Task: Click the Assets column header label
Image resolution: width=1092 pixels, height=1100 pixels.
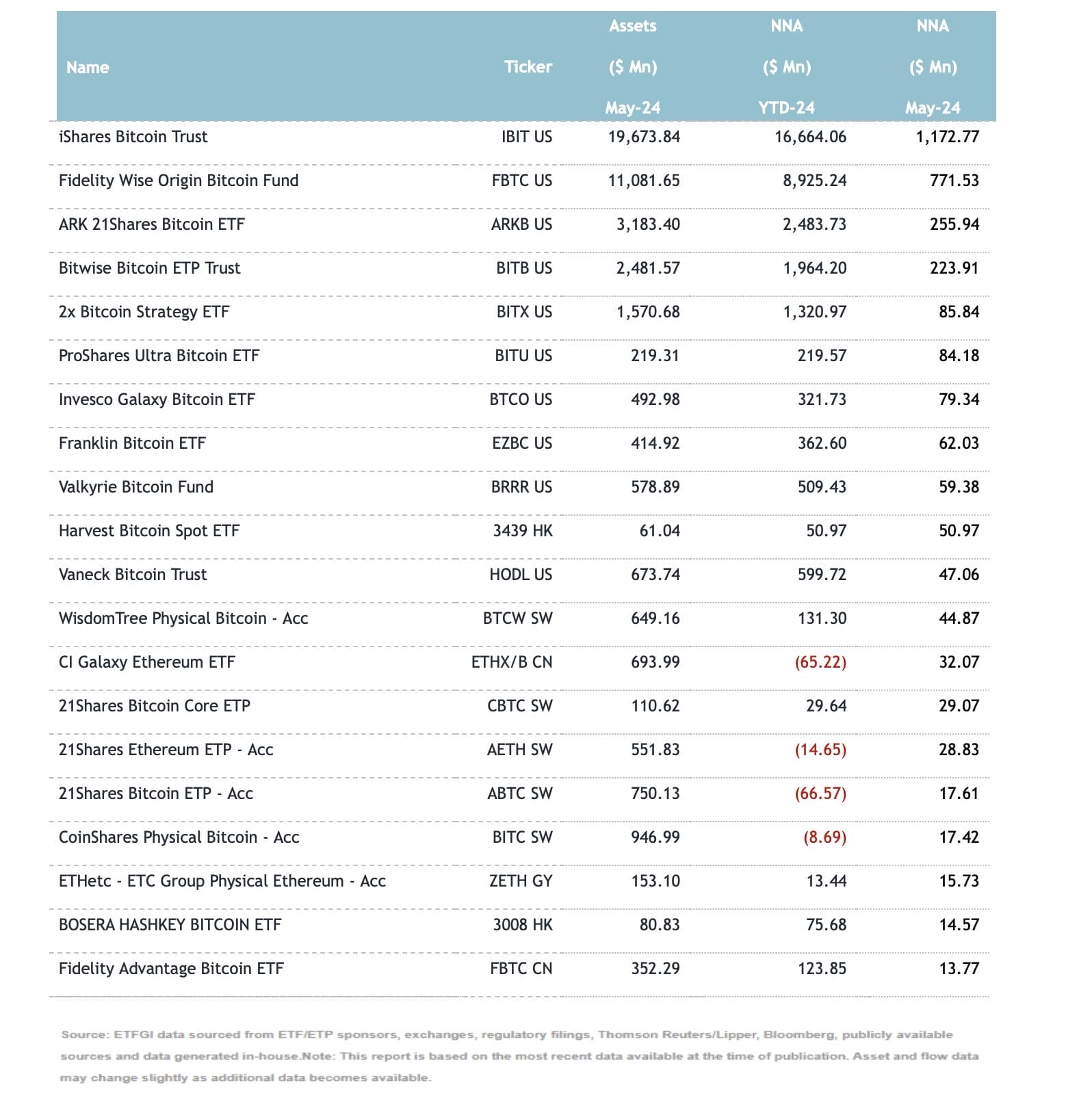Action: point(632,26)
